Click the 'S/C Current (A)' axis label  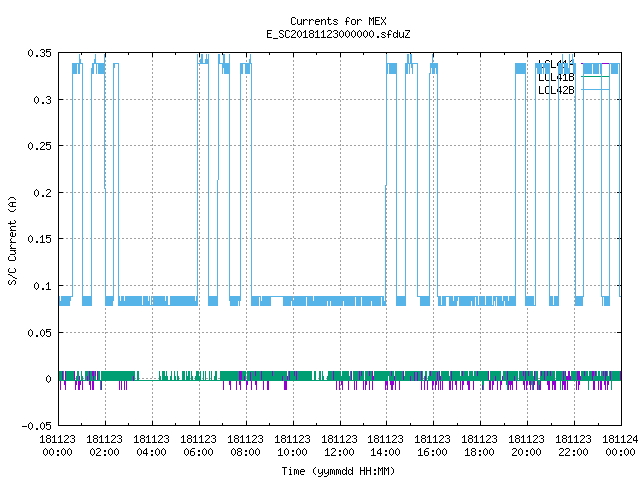(x=12, y=241)
